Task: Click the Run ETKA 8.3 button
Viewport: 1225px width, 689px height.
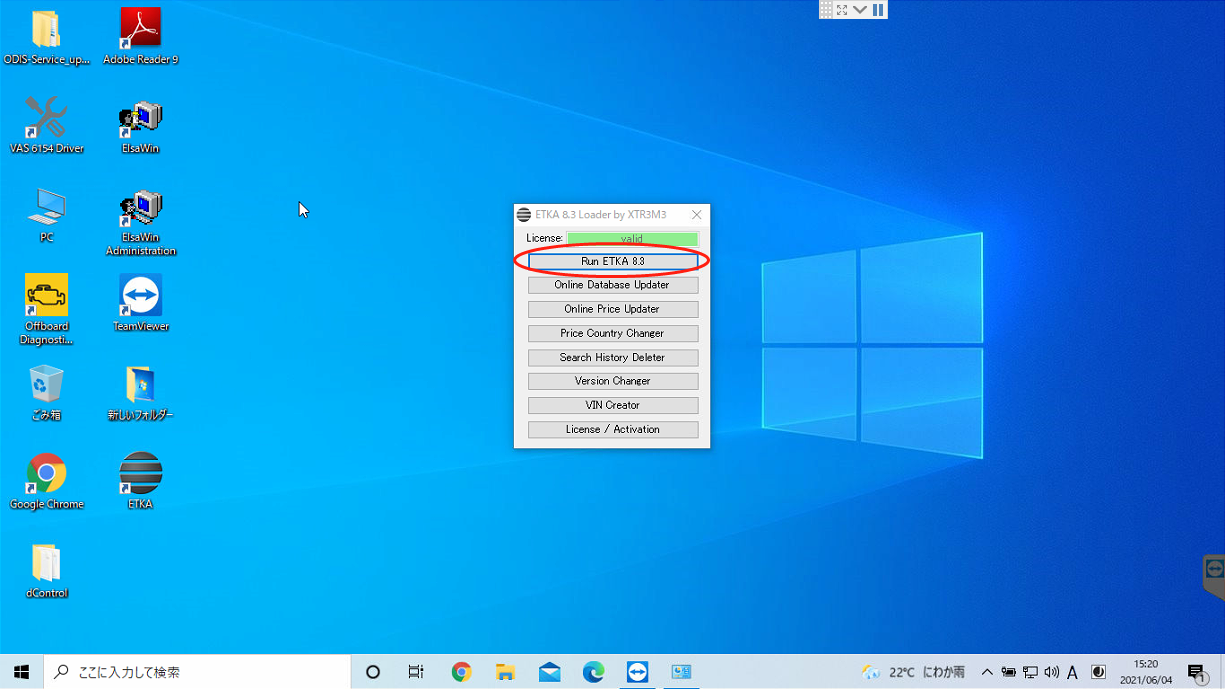Action: coord(612,261)
